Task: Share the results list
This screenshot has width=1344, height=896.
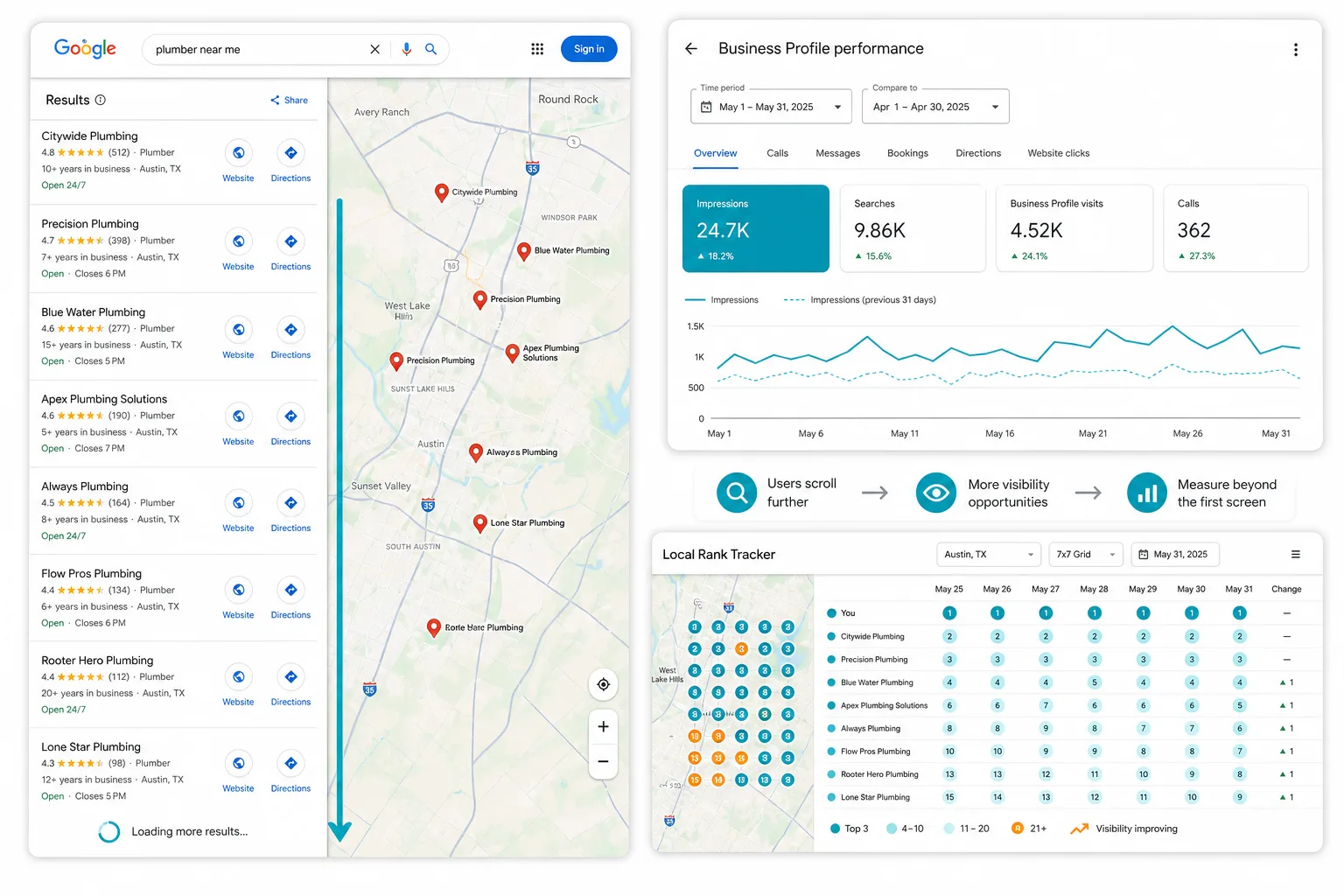Action: point(289,100)
